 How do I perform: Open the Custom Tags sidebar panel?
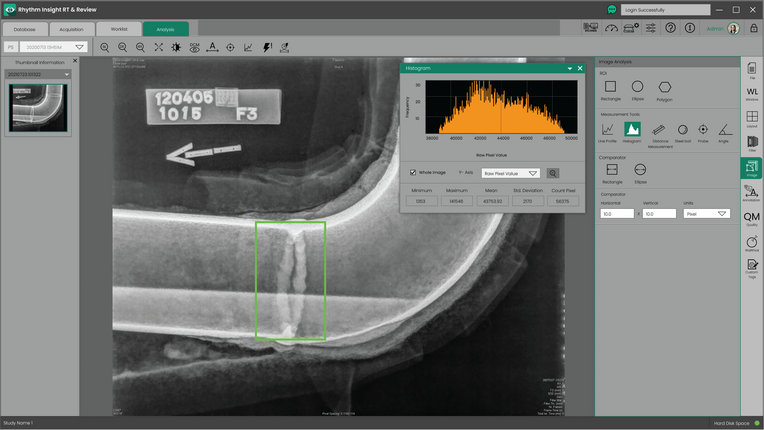point(752,268)
